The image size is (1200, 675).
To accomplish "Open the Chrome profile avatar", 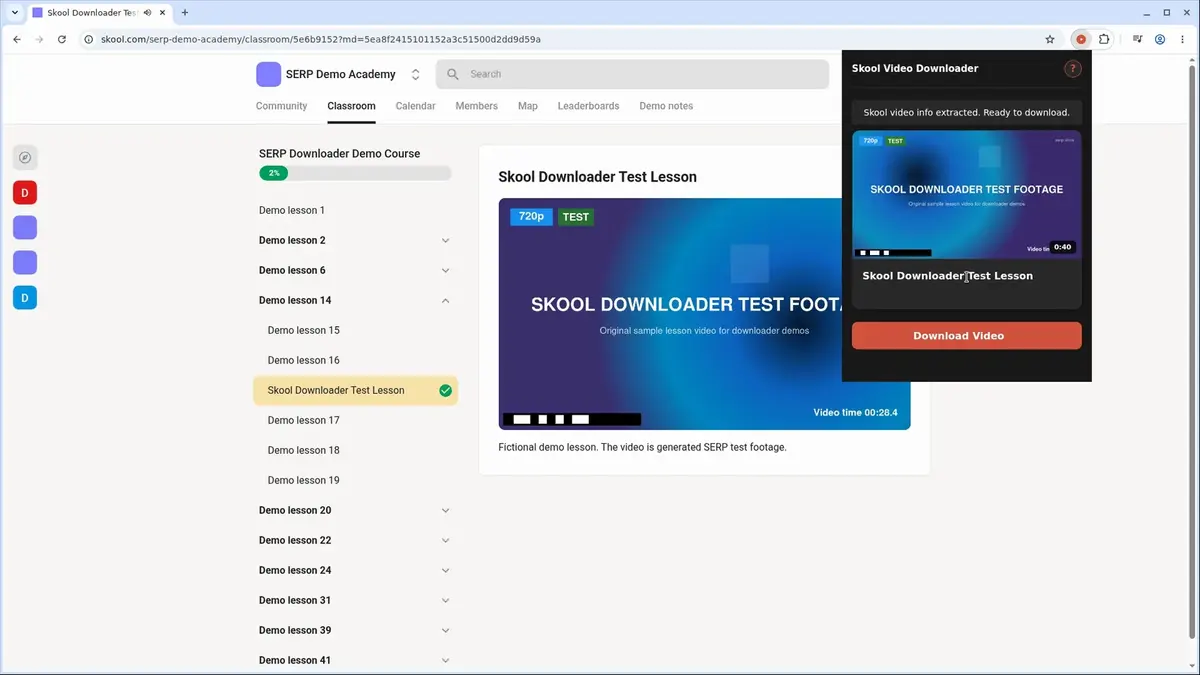I will (1160, 39).
